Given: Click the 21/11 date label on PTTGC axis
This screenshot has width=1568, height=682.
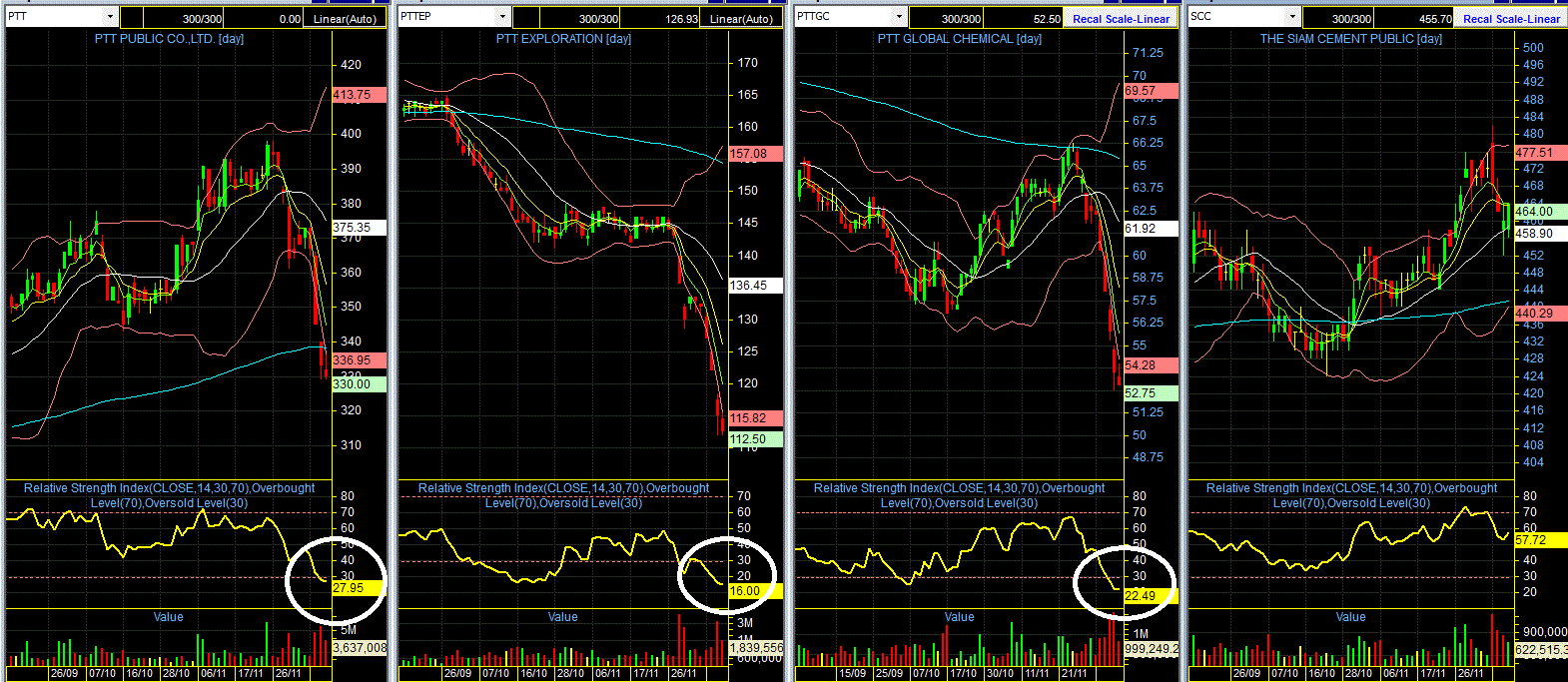Looking at the screenshot, I should [x=1075, y=674].
